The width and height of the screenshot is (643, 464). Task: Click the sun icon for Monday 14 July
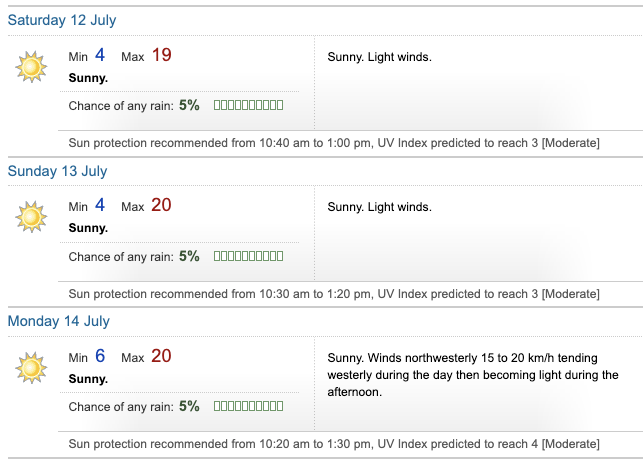[32, 367]
